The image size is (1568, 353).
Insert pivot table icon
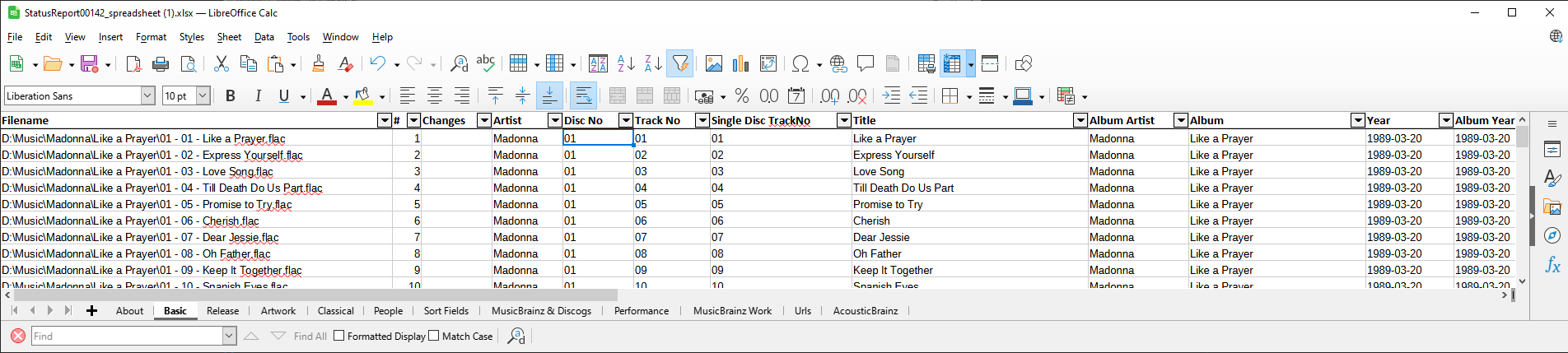coord(768,63)
